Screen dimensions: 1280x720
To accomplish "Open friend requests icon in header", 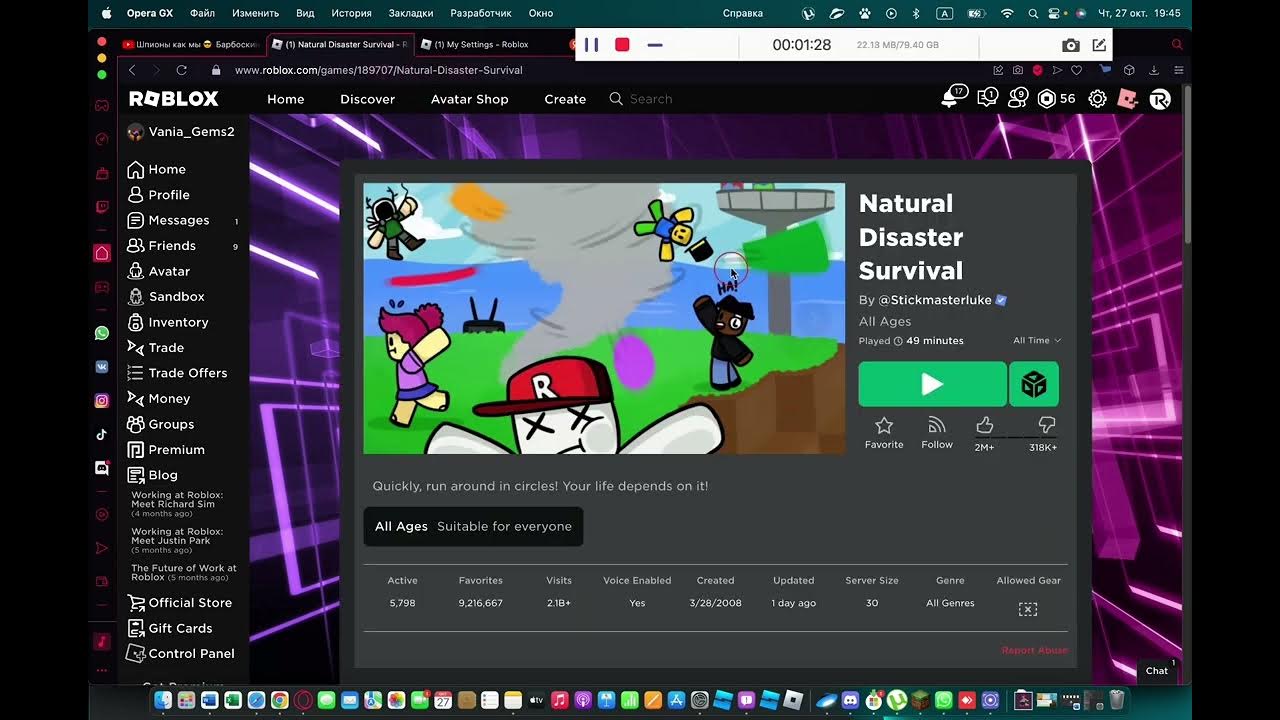I will pyautogui.click(x=1018, y=98).
